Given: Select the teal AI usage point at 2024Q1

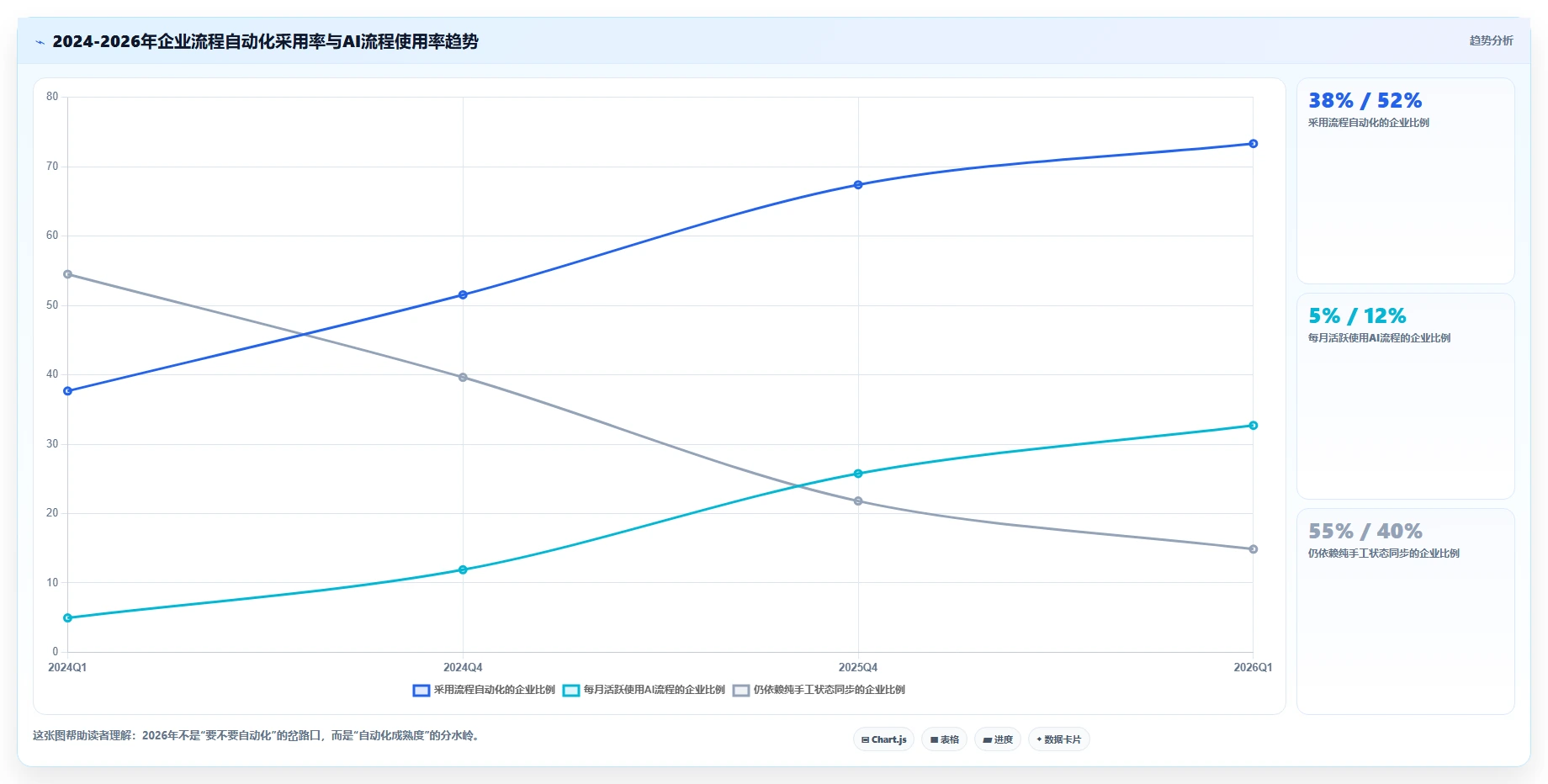Looking at the screenshot, I should tap(68, 618).
